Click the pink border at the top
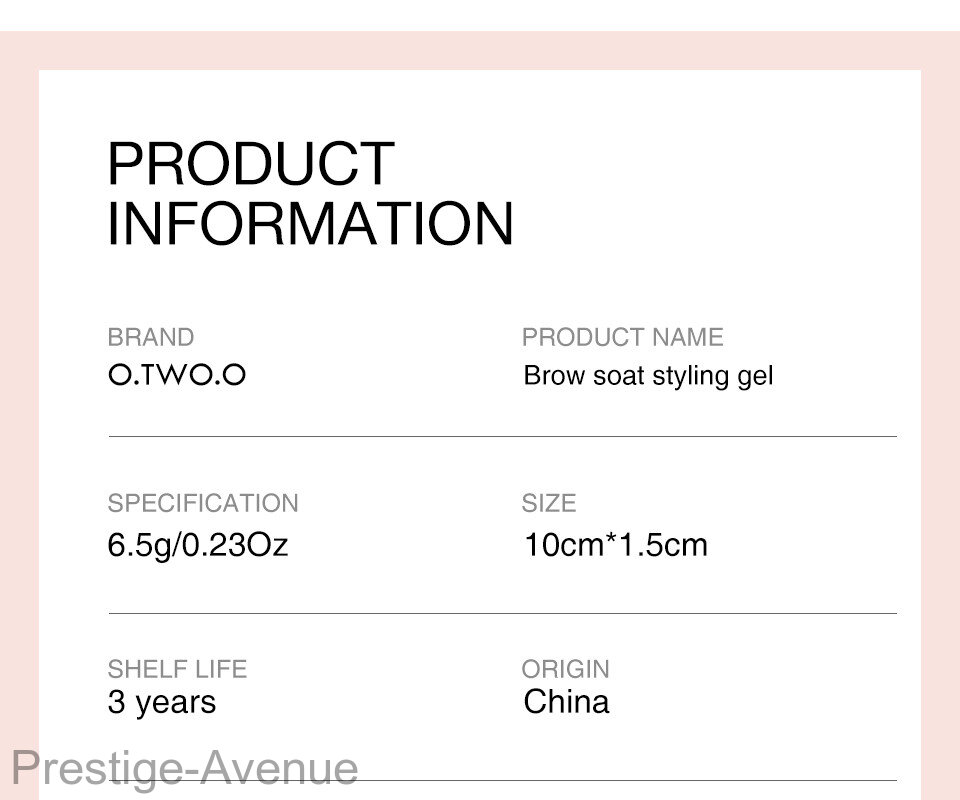960x800 pixels. [x=480, y=51]
